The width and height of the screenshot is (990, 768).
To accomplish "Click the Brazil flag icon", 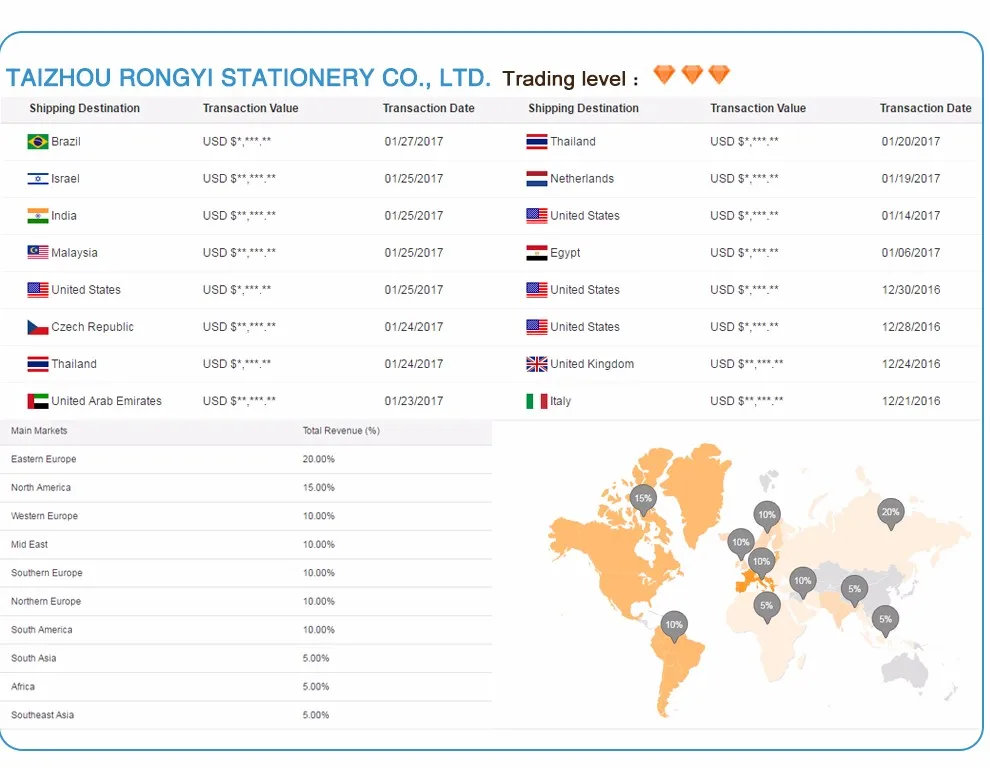I will tap(38, 141).
